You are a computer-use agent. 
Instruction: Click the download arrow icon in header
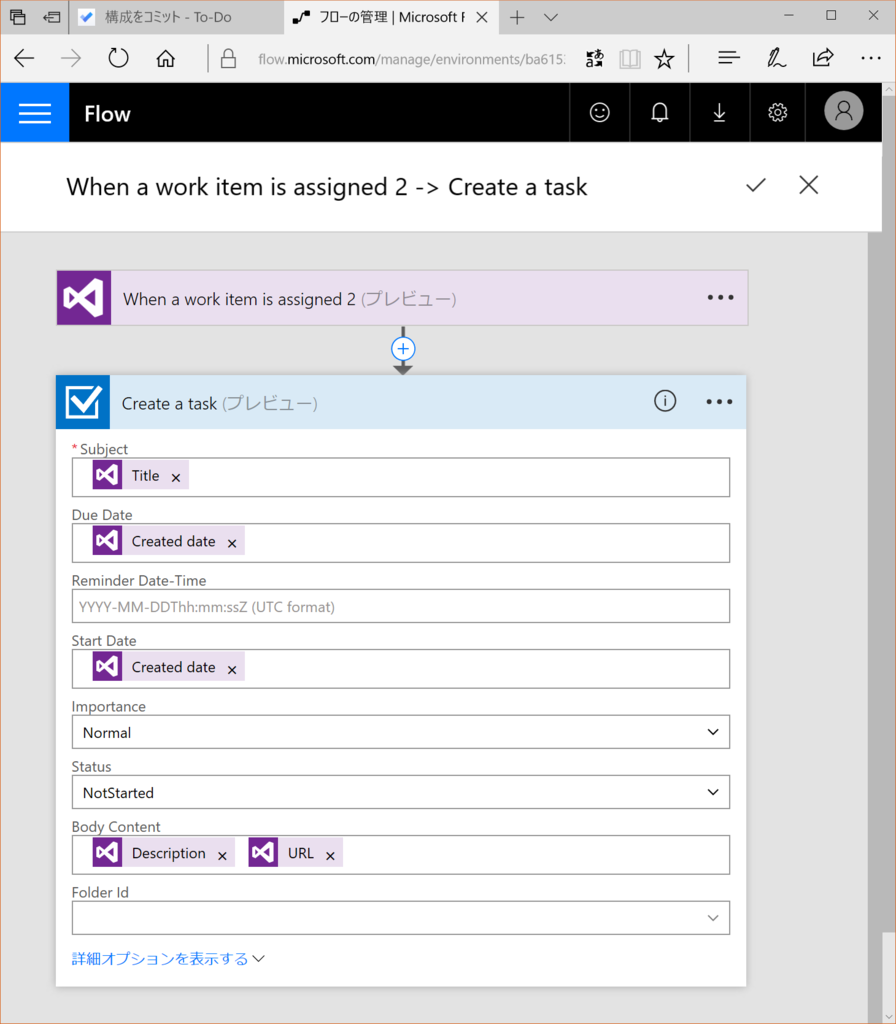719,113
